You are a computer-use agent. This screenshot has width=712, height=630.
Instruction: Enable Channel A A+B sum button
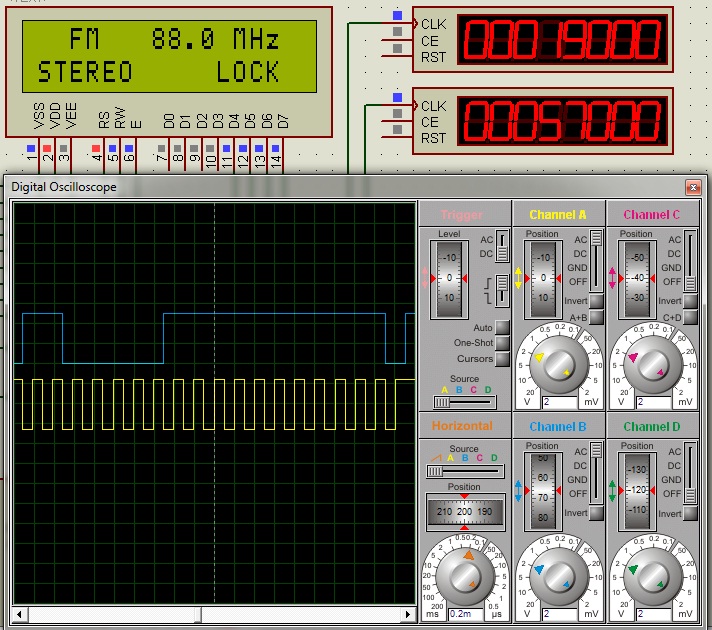(596, 317)
